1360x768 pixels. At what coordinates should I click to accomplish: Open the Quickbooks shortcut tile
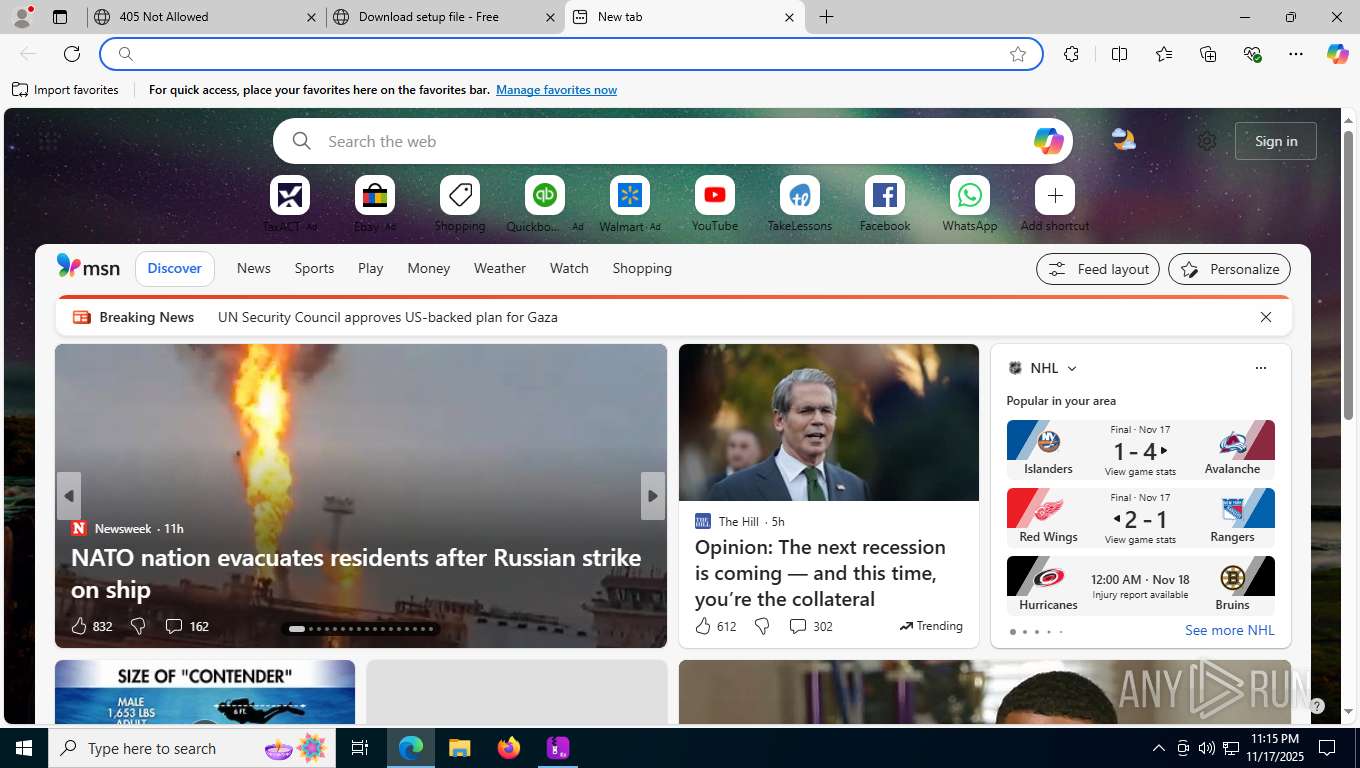tap(545, 195)
